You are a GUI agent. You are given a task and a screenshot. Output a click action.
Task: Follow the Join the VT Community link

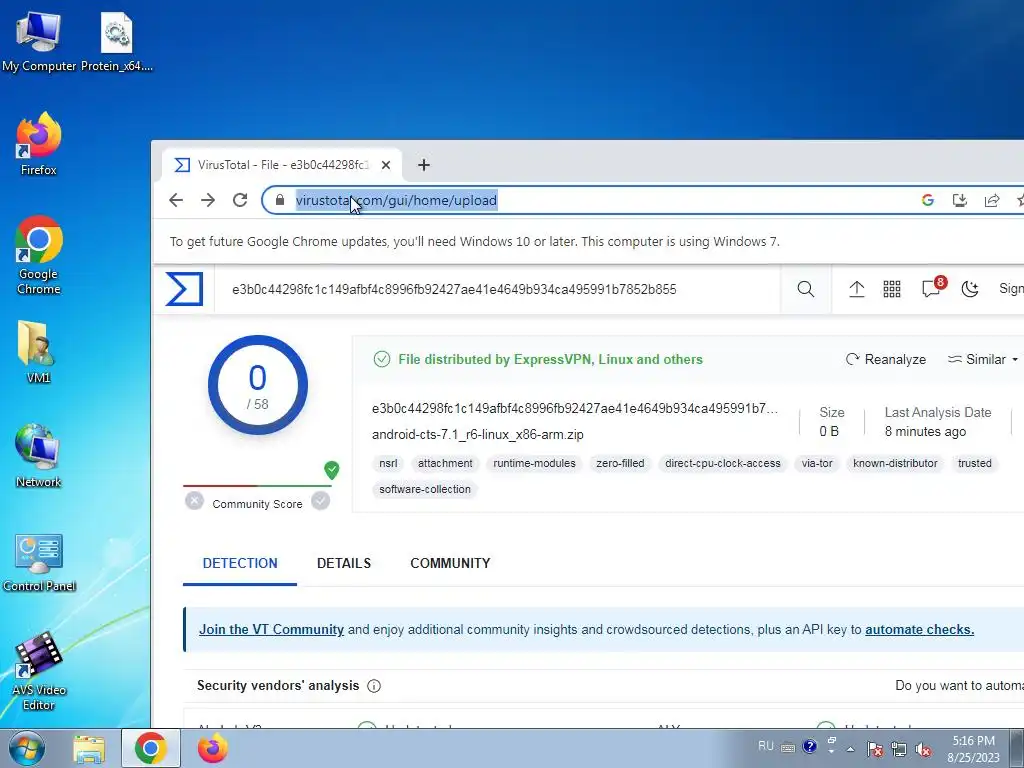pyautogui.click(x=271, y=630)
